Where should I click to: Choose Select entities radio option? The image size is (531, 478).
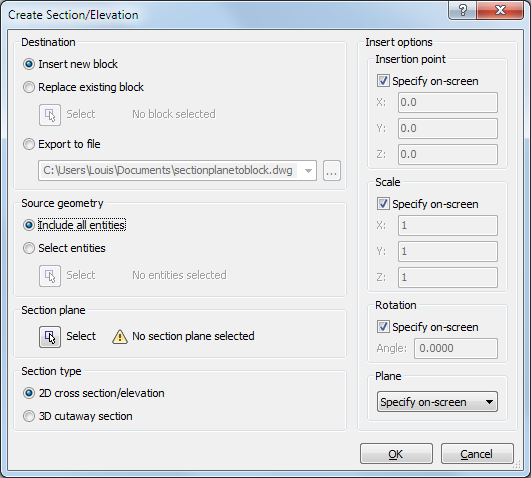point(64,248)
